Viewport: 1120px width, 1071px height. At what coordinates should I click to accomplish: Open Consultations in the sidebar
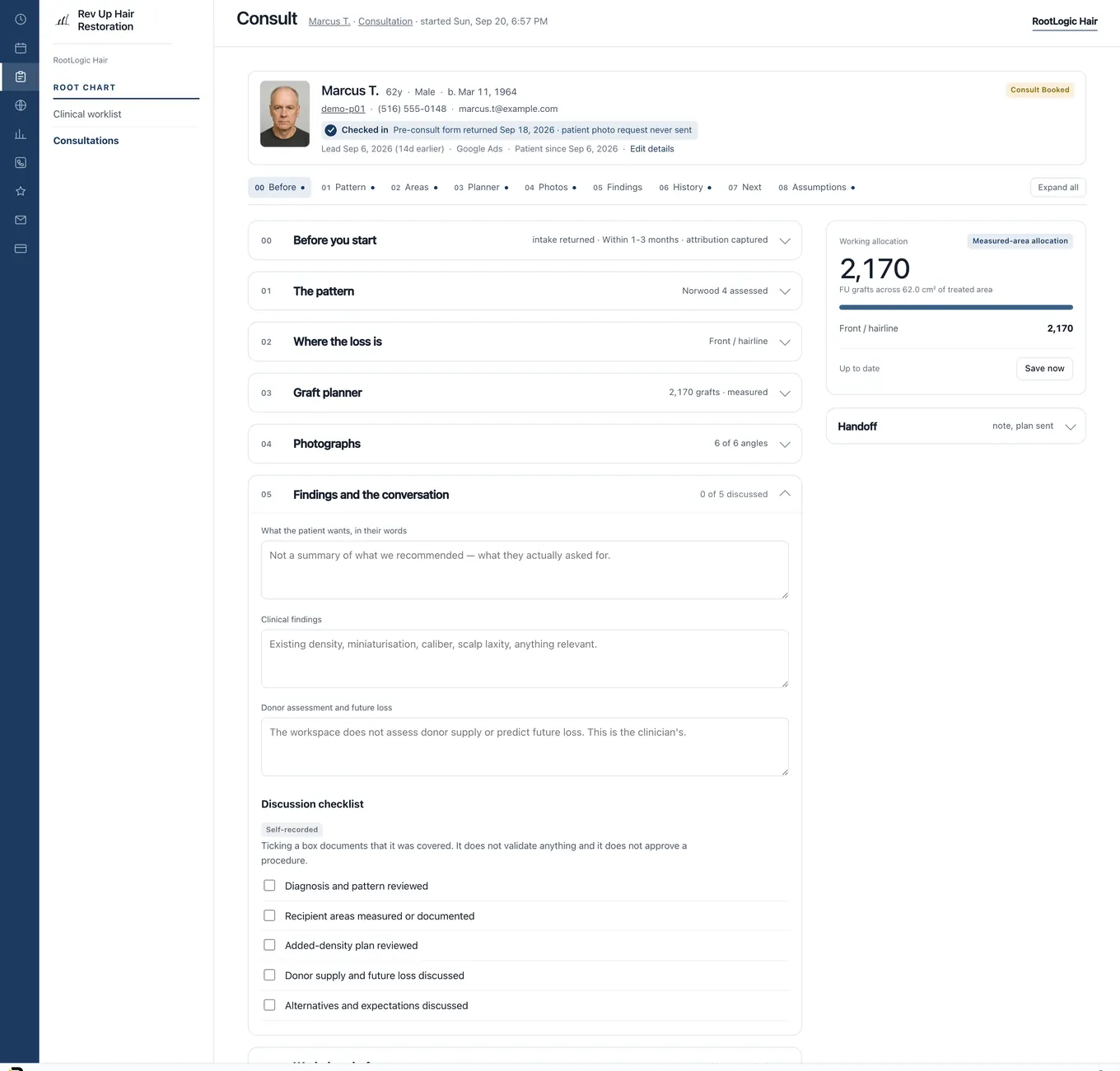[x=86, y=141]
